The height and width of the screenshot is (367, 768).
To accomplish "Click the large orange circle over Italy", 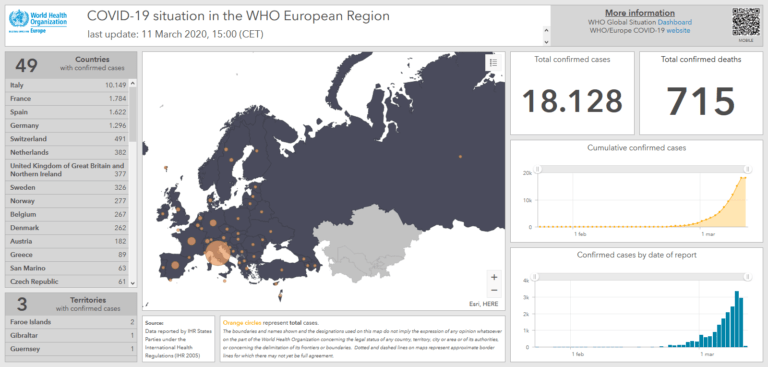I will (217, 252).
